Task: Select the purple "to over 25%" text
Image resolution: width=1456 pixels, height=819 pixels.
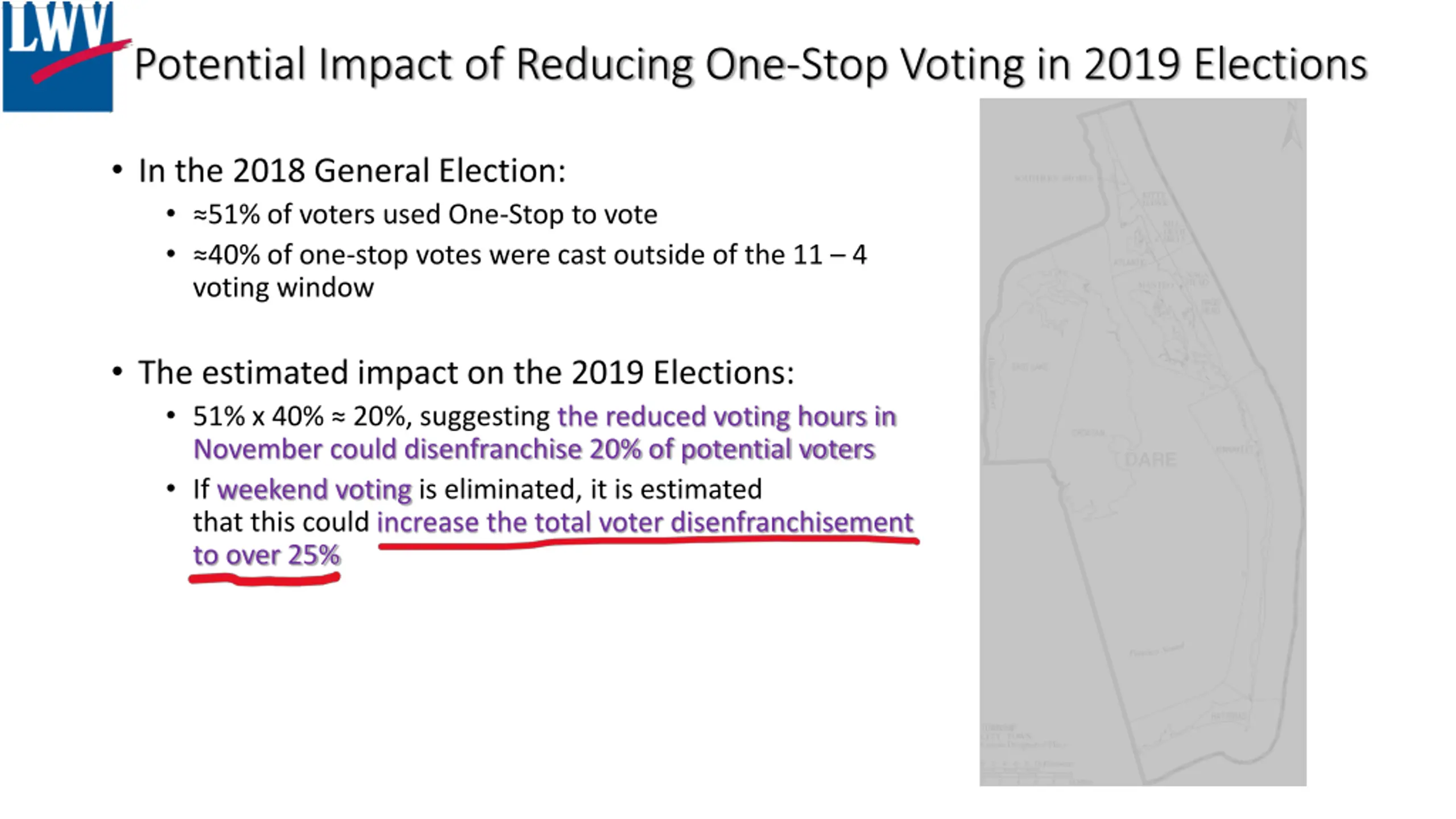Action: click(267, 556)
